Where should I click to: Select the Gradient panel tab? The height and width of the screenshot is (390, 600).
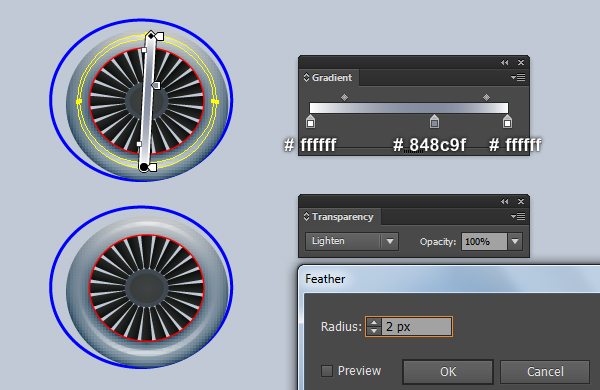(x=332, y=78)
